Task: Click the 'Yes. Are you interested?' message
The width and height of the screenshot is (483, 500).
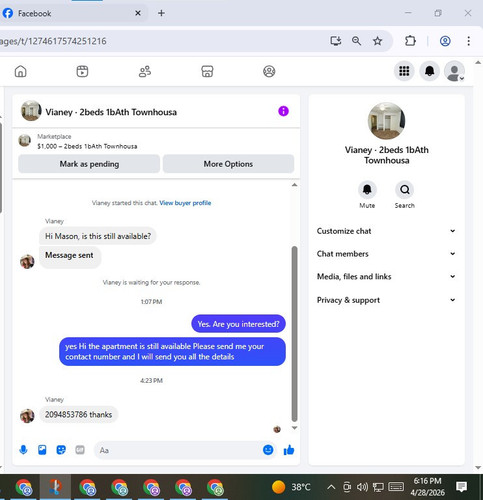Action: click(x=238, y=324)
